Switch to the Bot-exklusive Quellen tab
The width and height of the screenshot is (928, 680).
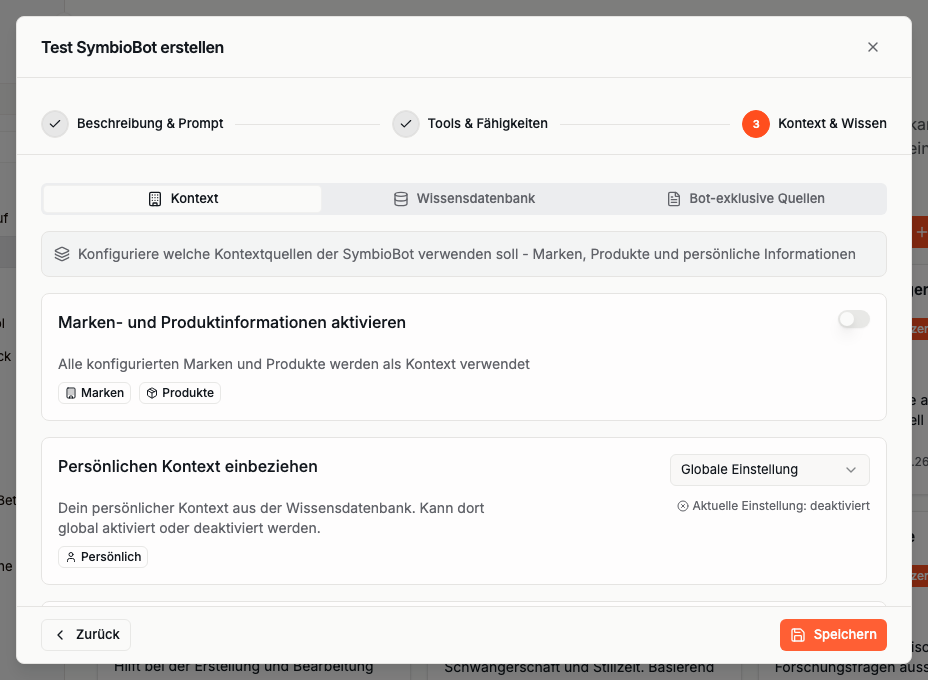coord(745,199)
